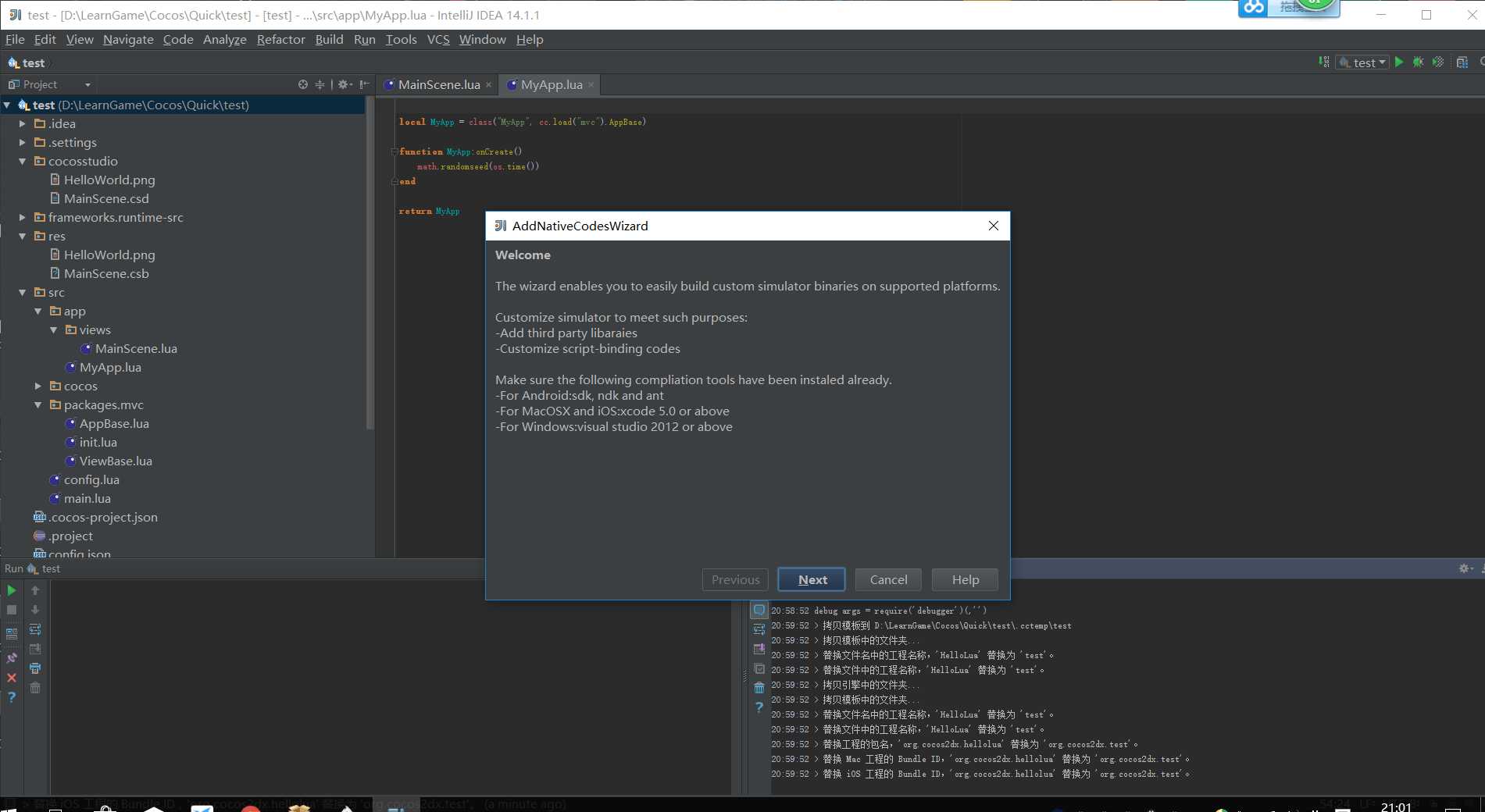Jump to the previous stack trace arrow
The image size is (1485, 812).
pyautogui.click(x=35, y=590)
